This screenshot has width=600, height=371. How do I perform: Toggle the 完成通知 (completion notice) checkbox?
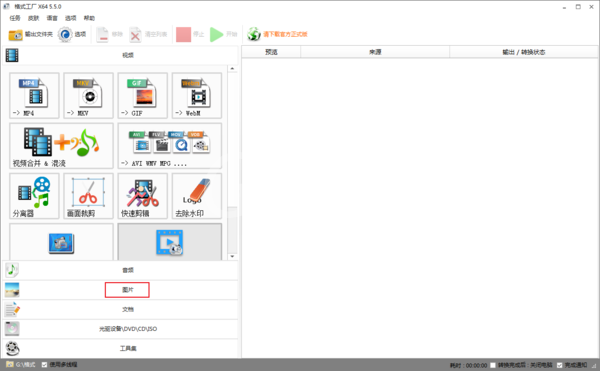[x=559, y=365]
